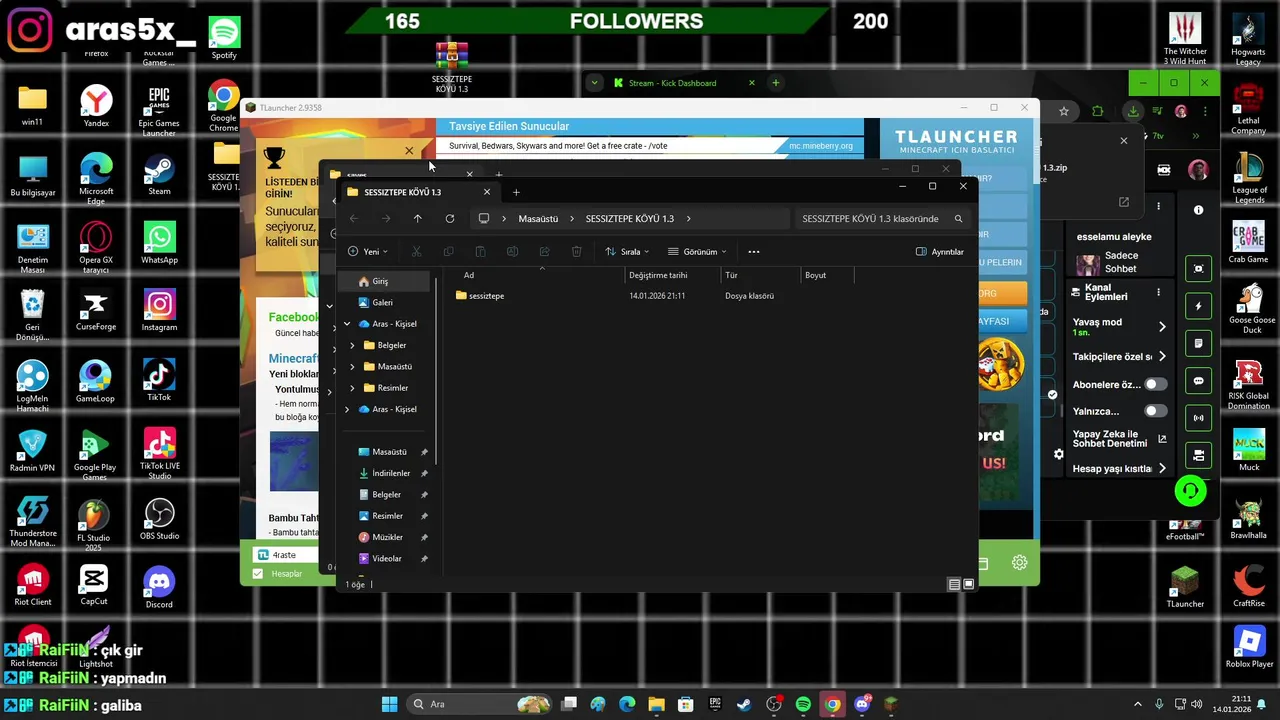Toggle the Hesaplar checkbox in TLauncher
Viewport: 1280px width, 720px height.
point(258,574)
